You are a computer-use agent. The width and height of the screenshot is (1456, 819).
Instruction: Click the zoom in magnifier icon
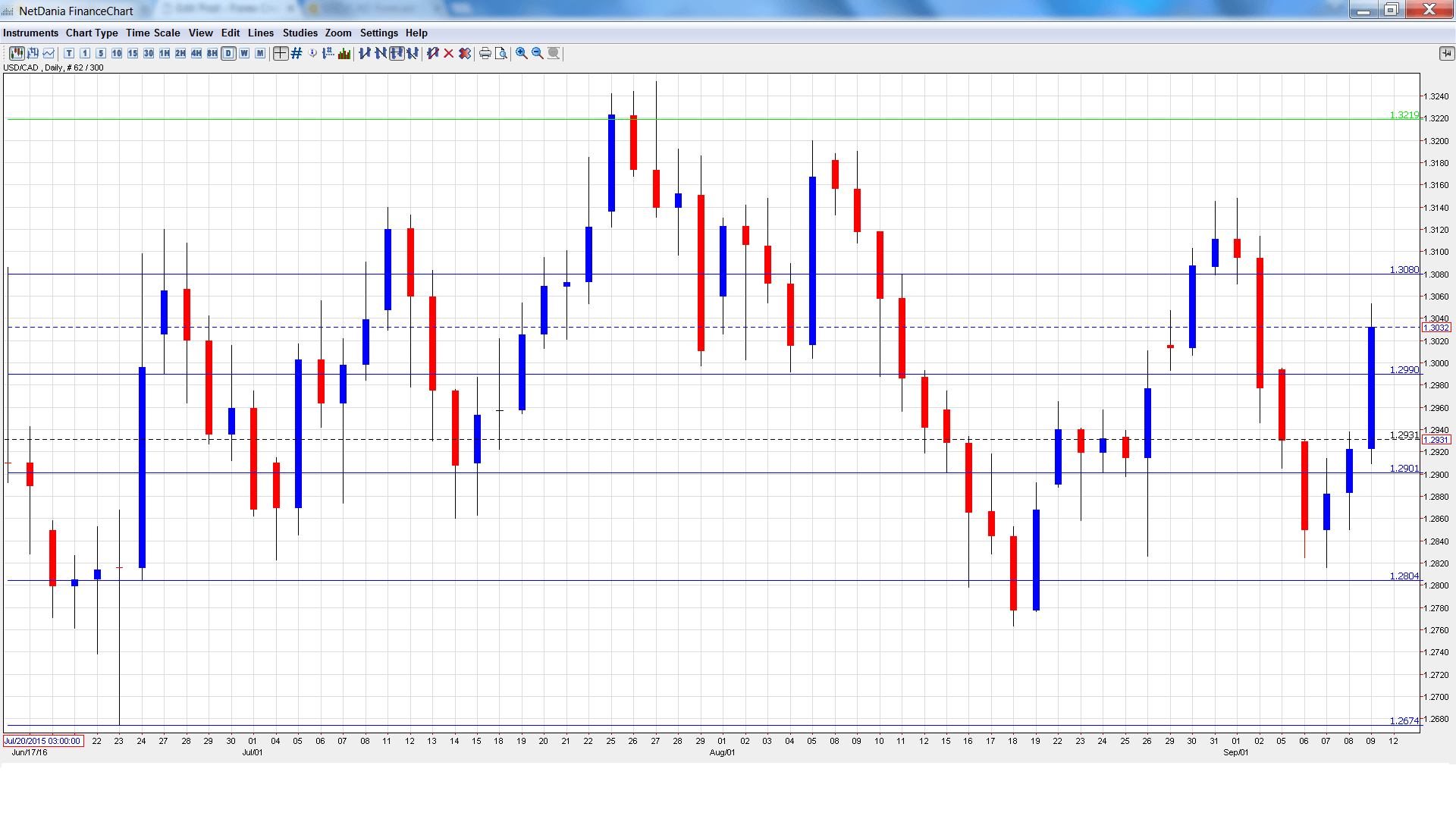(x=521, y=53)
